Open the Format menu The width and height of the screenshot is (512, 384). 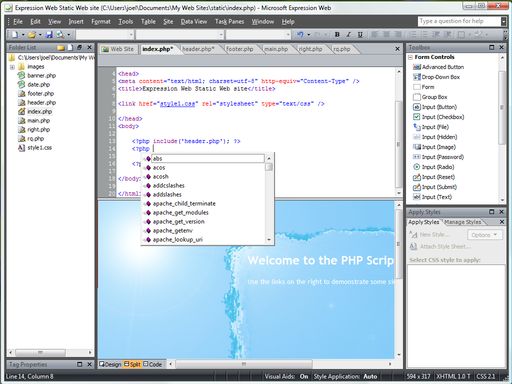pyautogui.click(x=101, y=22)
